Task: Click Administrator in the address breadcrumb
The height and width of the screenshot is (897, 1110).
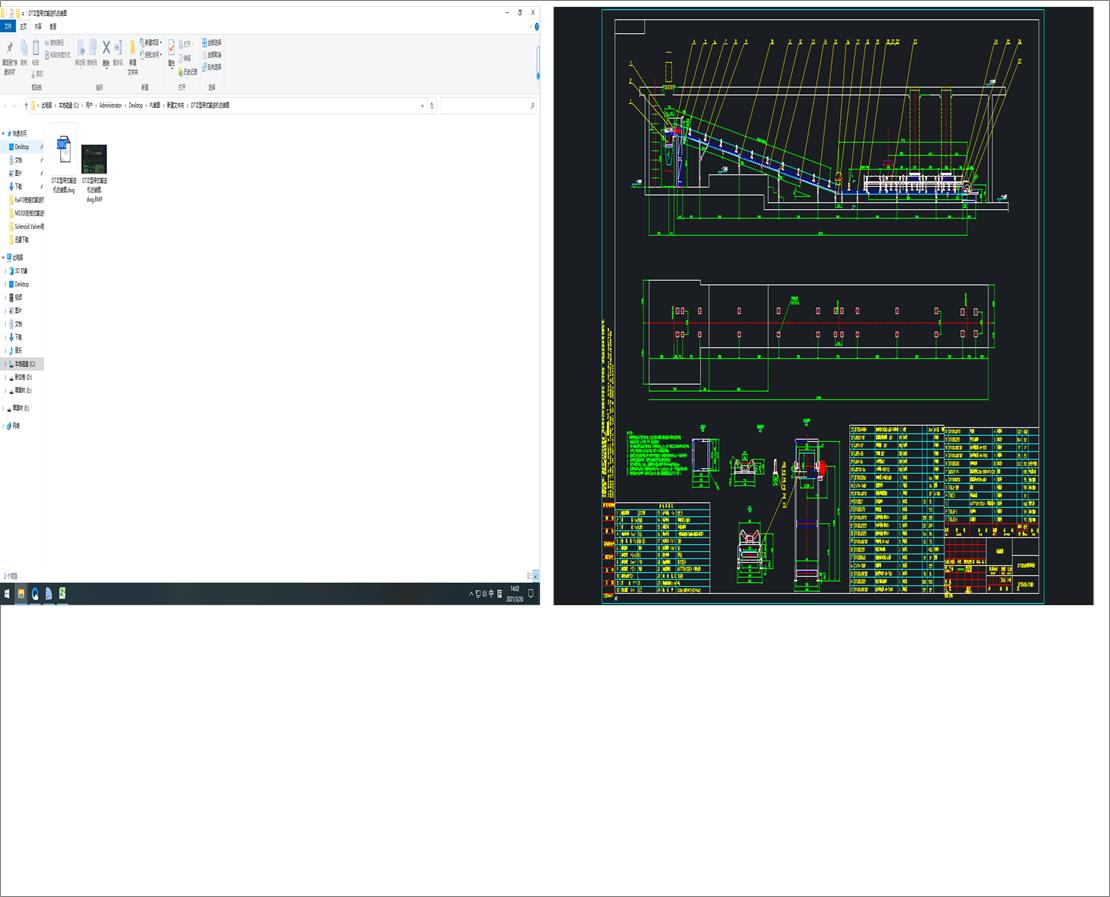Action: pyautogui.click(x=110, y=105)
